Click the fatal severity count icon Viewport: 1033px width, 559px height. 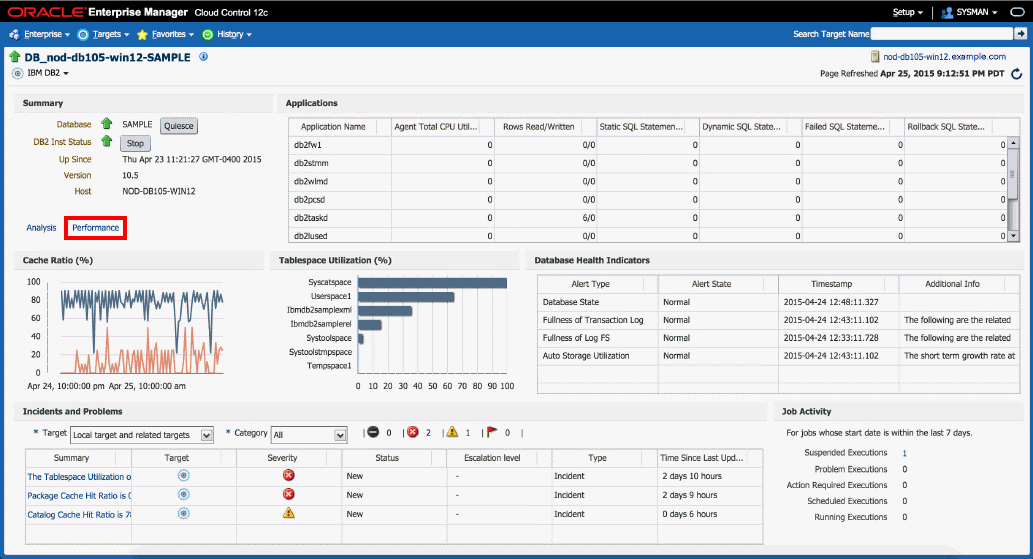pyautogui.click(x=373, y=433)
